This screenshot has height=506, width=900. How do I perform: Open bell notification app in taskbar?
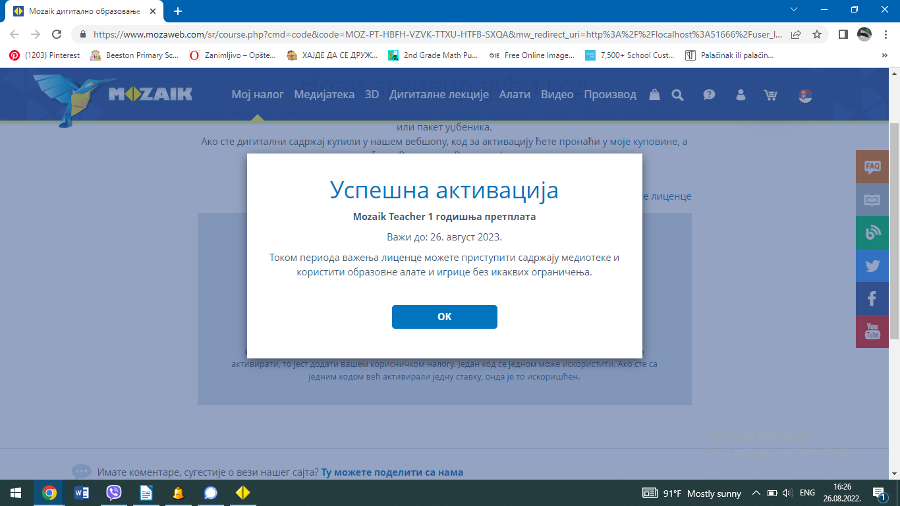[178, 493]
